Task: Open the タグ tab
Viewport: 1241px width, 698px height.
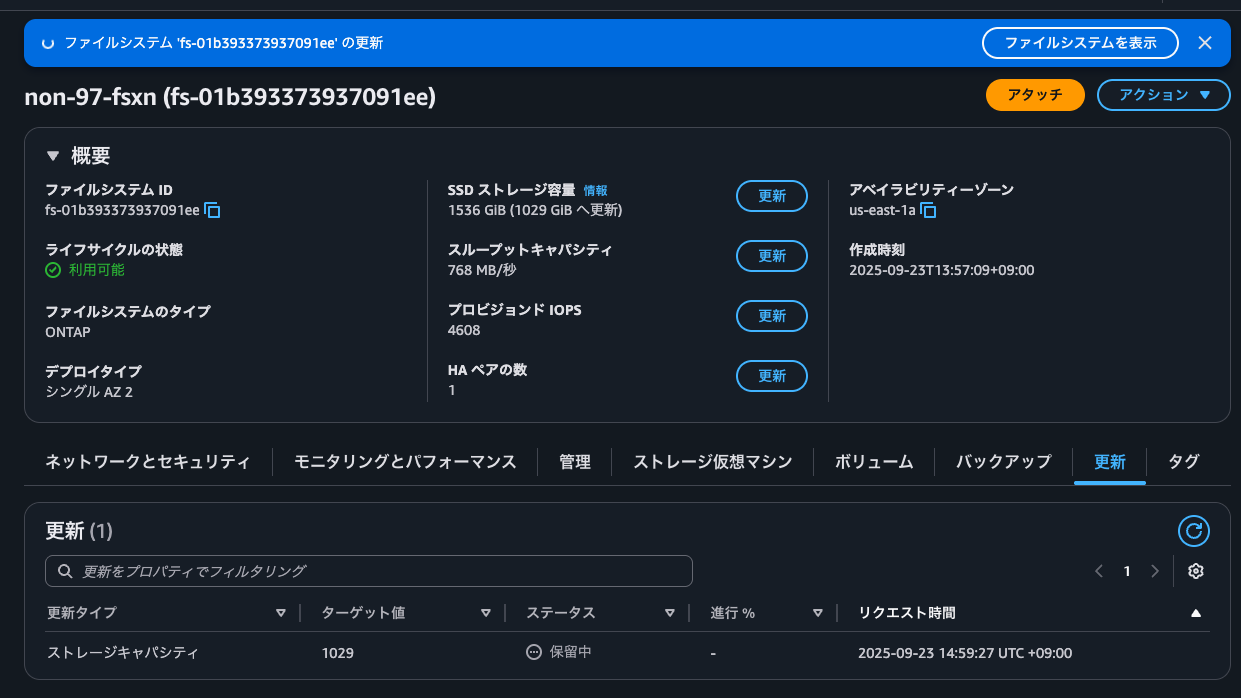Action: pyautogui.click(x=1184, y=462)
